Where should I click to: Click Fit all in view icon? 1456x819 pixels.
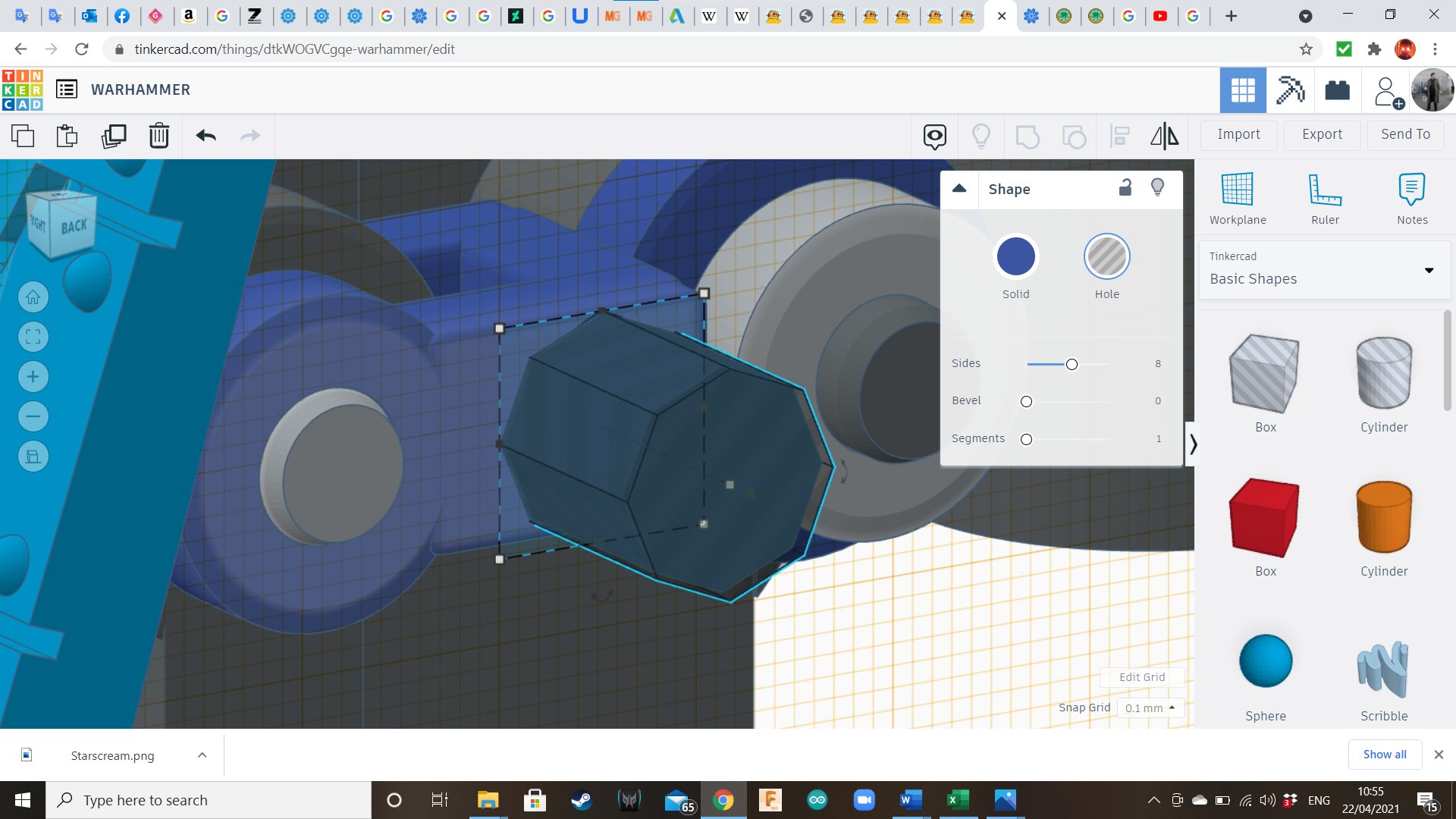[33, 337]
